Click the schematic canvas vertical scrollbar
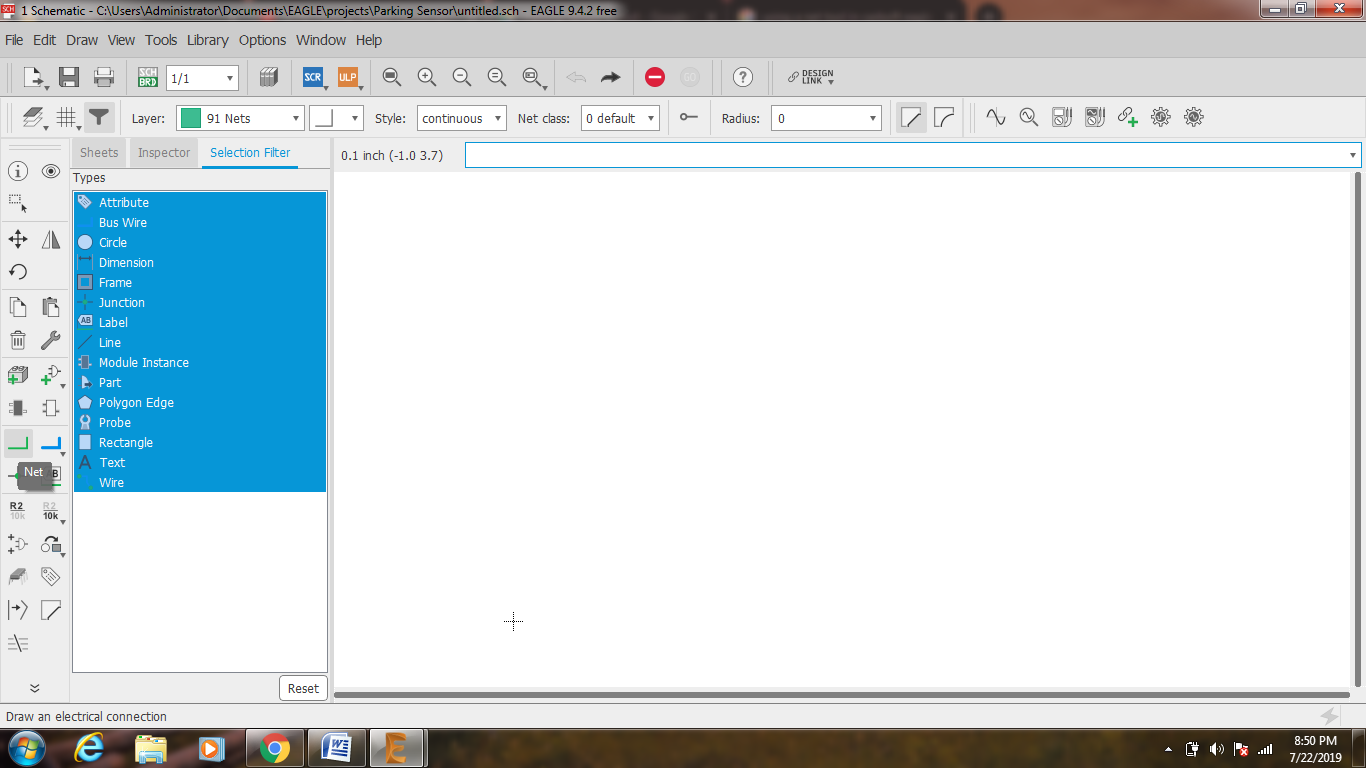This screenshot has width=1368, height=770. coord(1357,429)
